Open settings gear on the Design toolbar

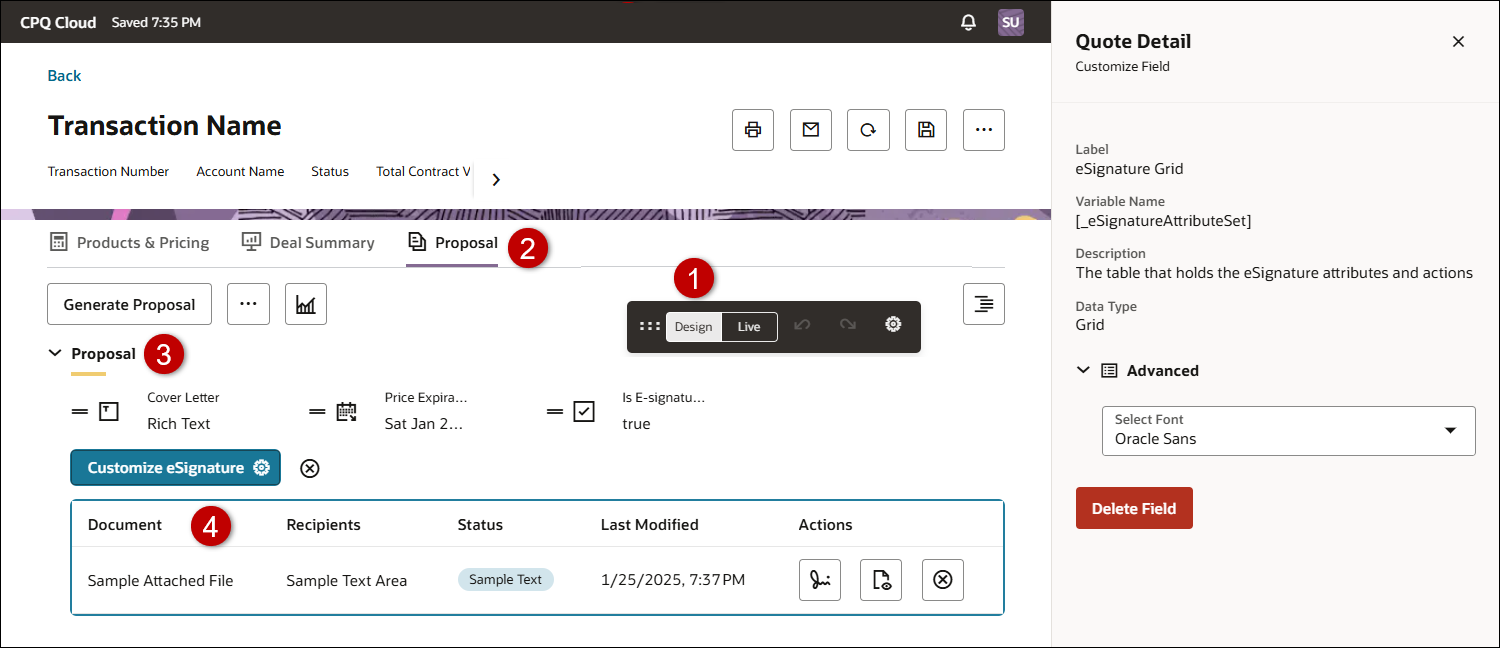pos(893,324)
